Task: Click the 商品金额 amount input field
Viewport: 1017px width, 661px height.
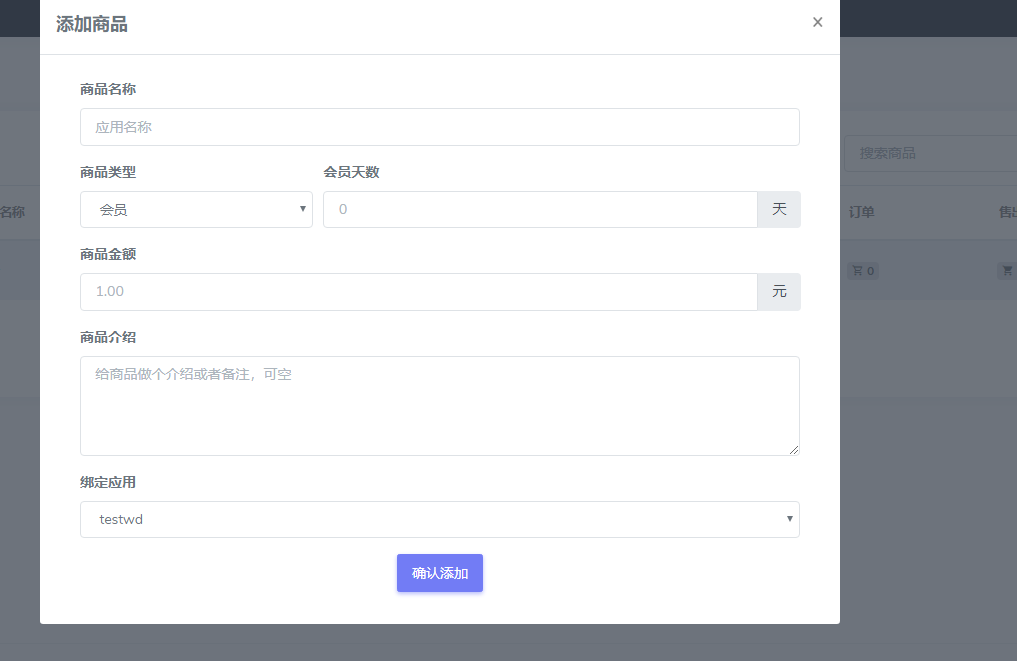Action: (x=419, y=292)
